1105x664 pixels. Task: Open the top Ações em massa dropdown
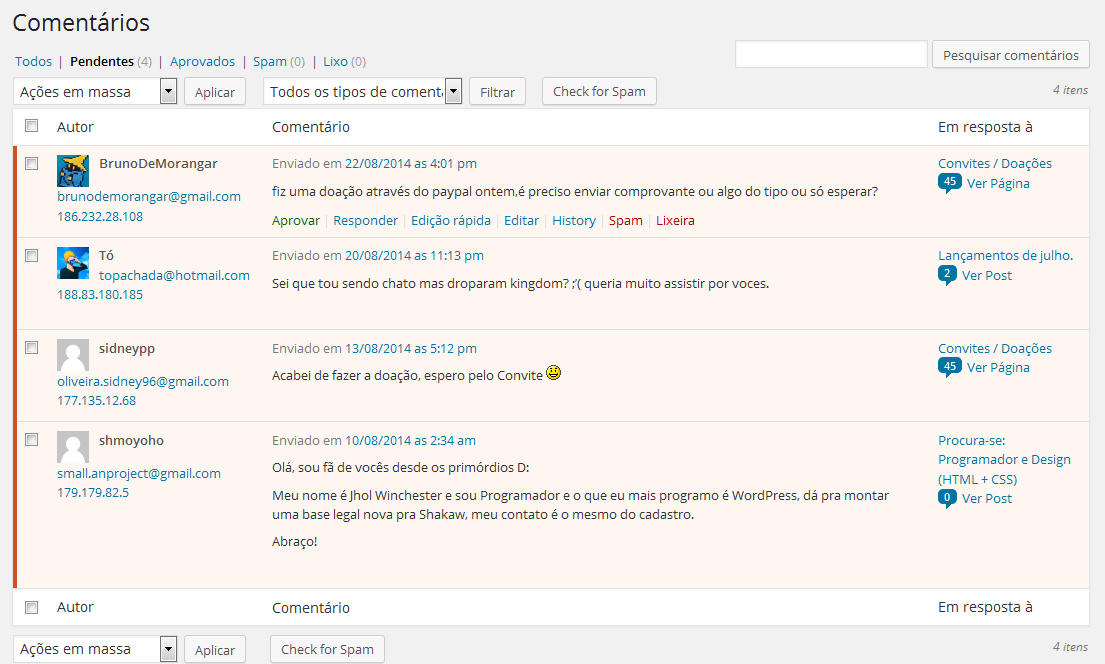click(95, 92)
